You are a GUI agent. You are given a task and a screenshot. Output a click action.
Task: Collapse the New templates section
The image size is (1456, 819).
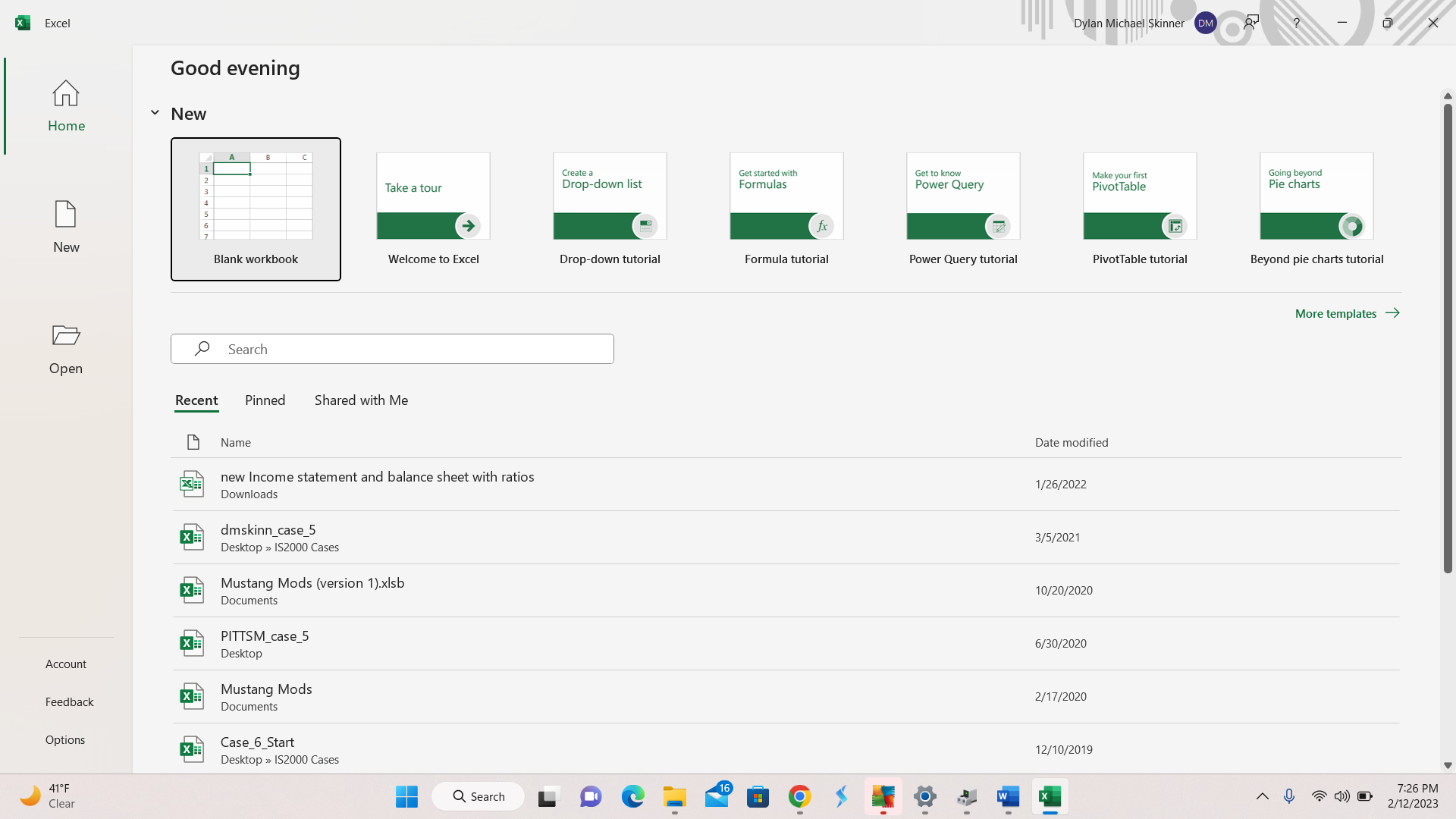155,112
